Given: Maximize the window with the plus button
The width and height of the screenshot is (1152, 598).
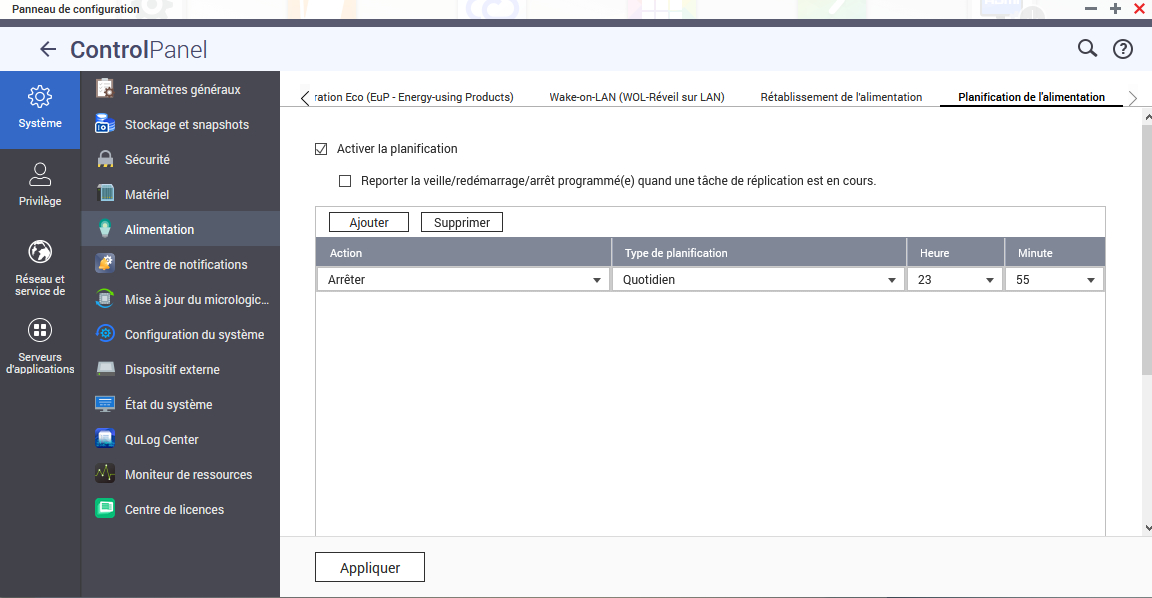Looking at the screenshot, I should tap(1115, 9).
